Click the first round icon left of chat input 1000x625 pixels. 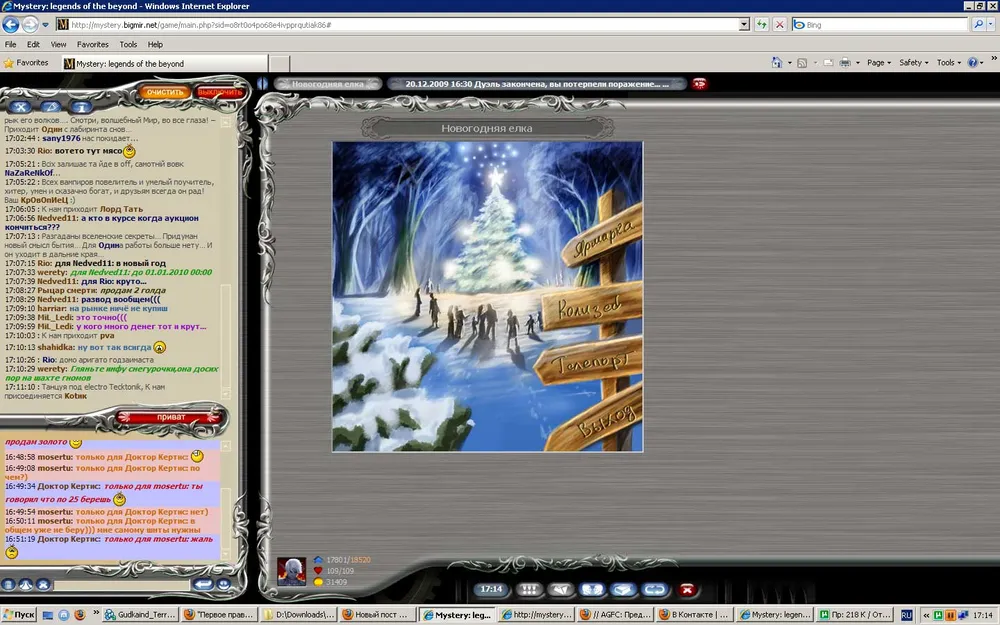[x=8, y=584]
